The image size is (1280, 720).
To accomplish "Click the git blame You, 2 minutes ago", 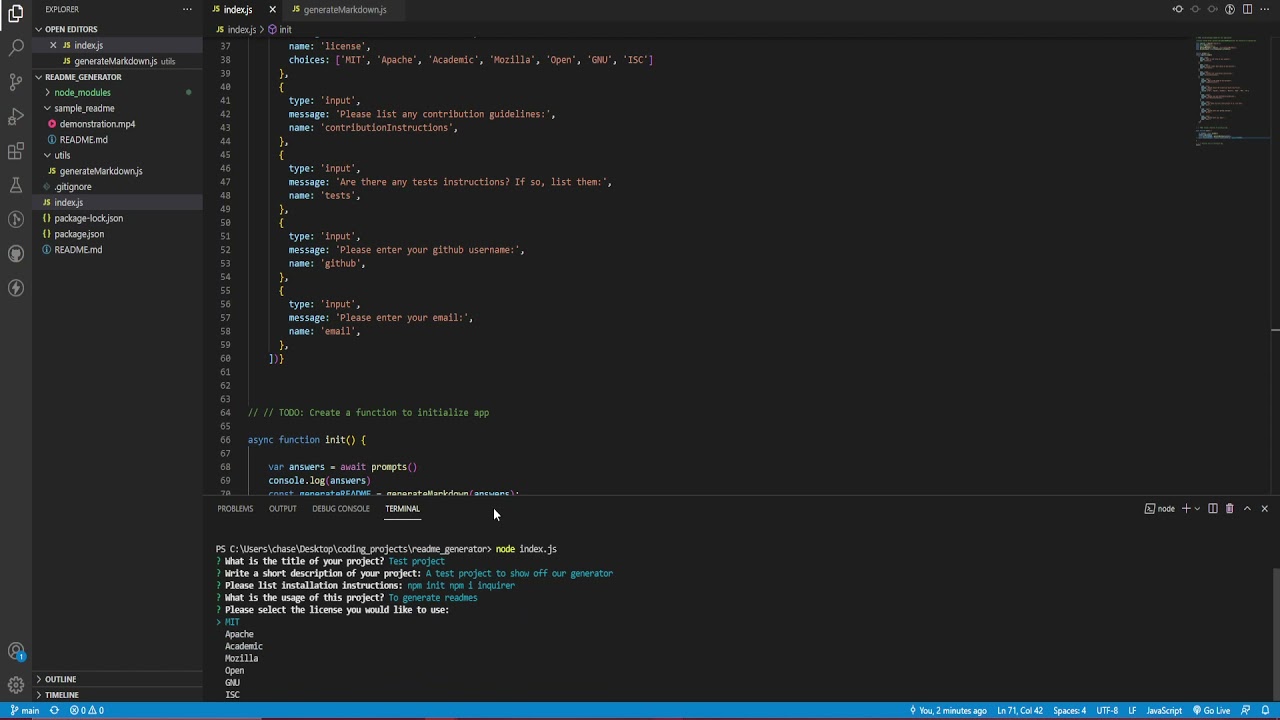I will pos(948,711).
